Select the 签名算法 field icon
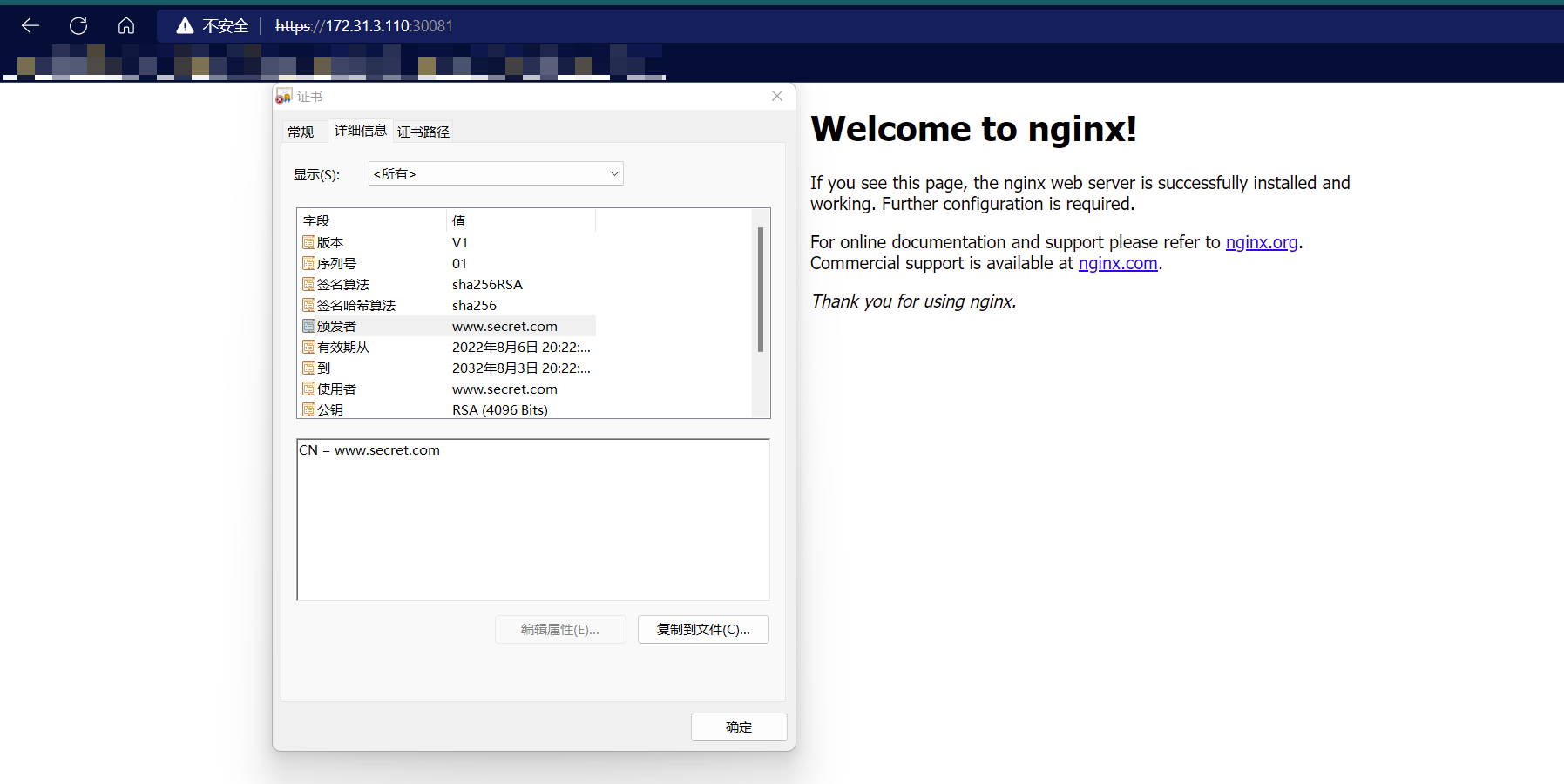The height and width of the screenshot is (784, 1564). (x=308, y=284)
